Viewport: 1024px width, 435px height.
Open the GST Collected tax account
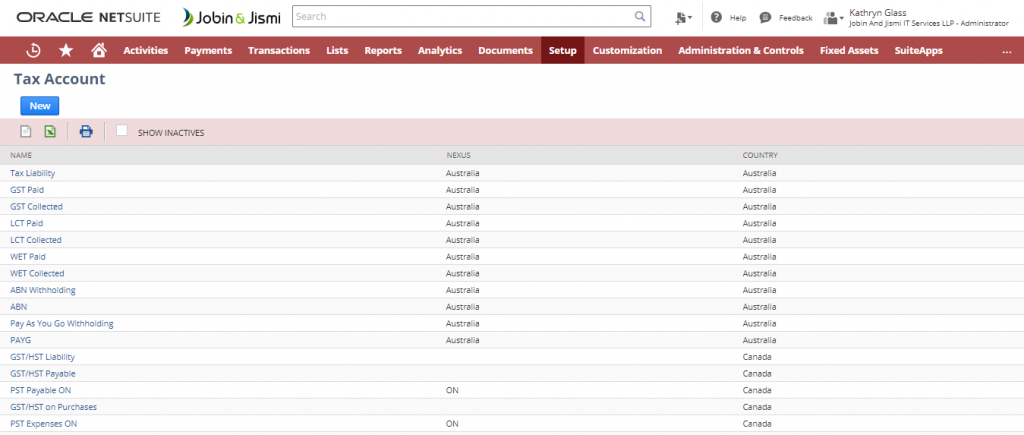pyautogui.click(x=36, y=206)
